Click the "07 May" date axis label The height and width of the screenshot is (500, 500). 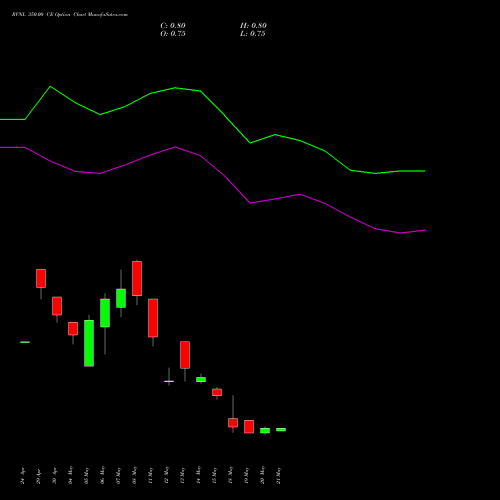[x=119, y=475]
